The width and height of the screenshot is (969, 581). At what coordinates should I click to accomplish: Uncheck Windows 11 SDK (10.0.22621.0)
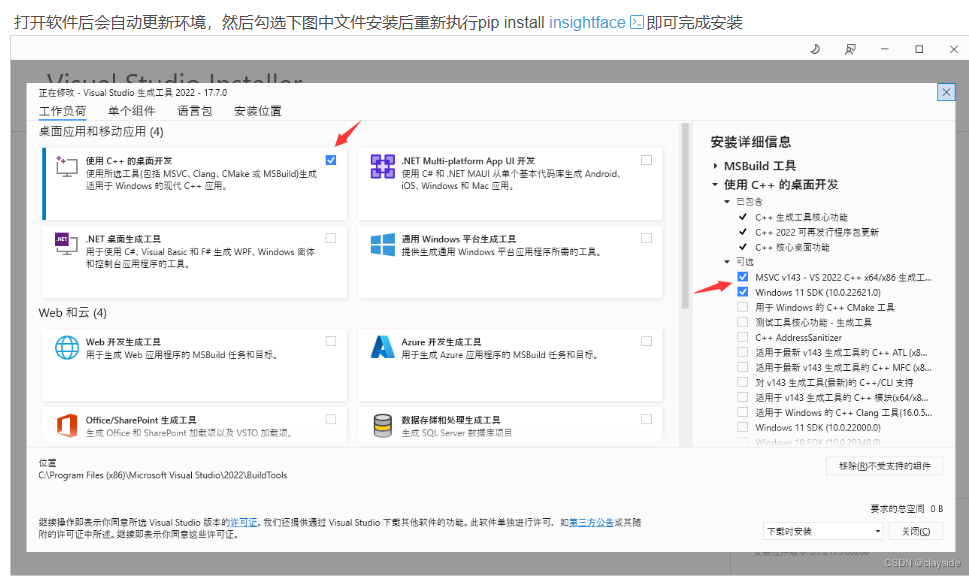pos(741,291)
